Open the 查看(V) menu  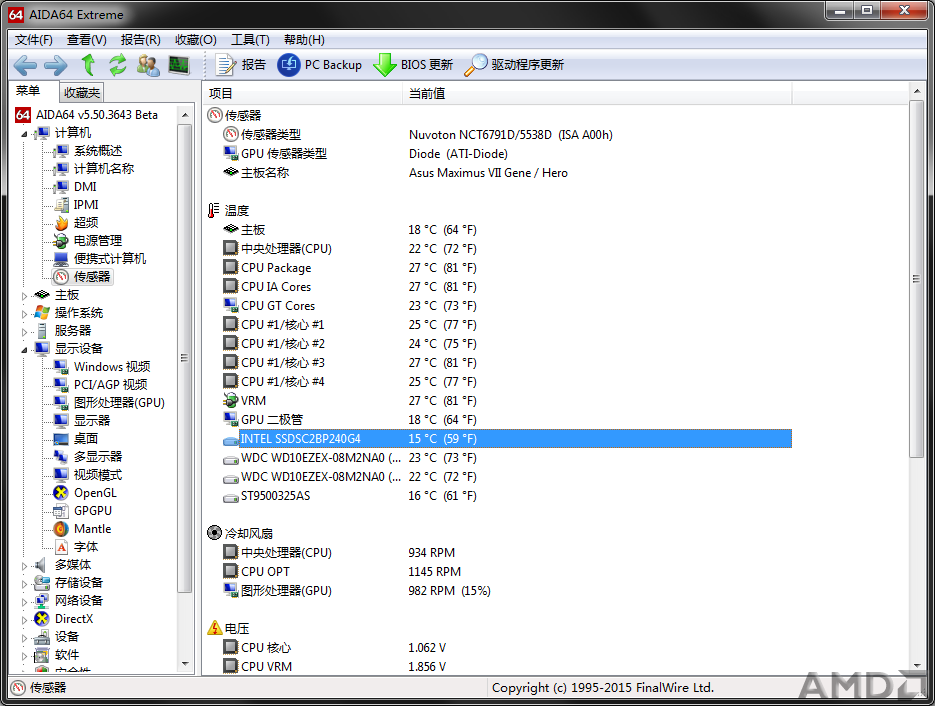[86, 39]
